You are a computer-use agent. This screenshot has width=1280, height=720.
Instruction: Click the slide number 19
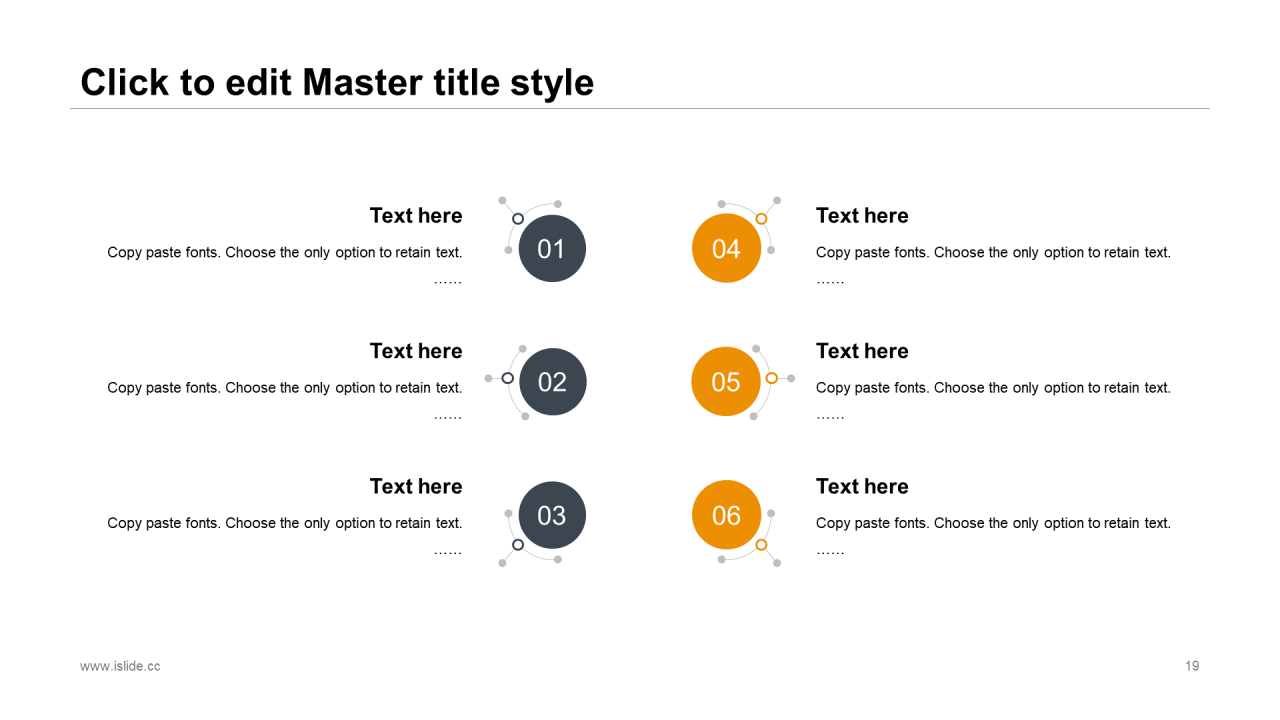(1192, 666)
